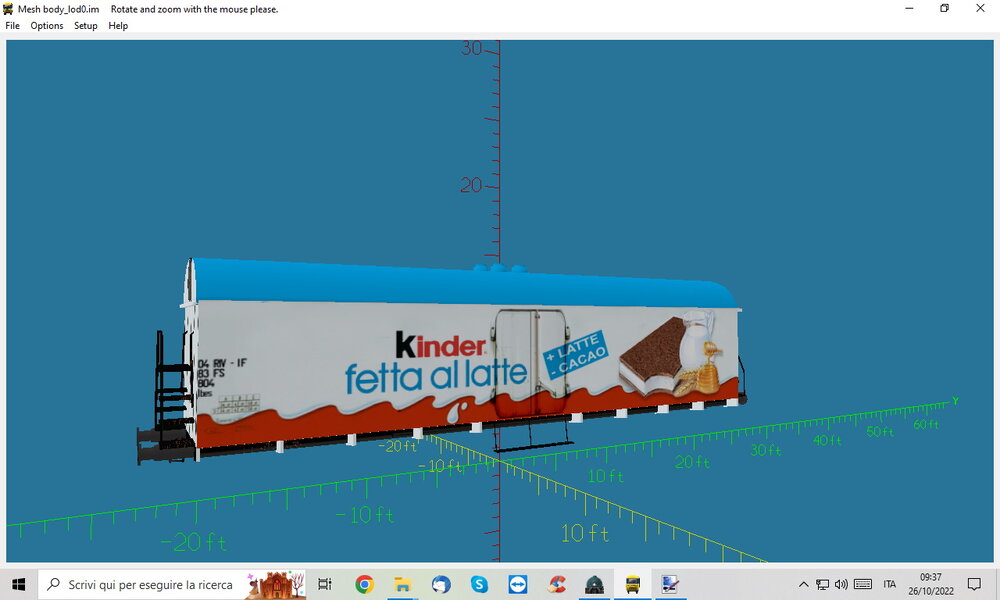Open the Setup menu
The image size is (1000, 600).
85,26
